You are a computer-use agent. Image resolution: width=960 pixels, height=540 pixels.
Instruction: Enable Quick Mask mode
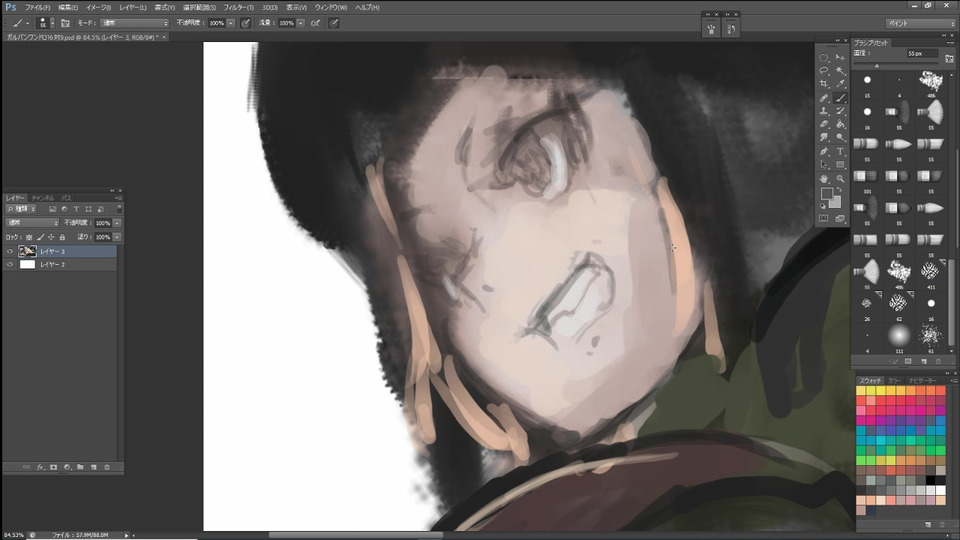point(824,219)
